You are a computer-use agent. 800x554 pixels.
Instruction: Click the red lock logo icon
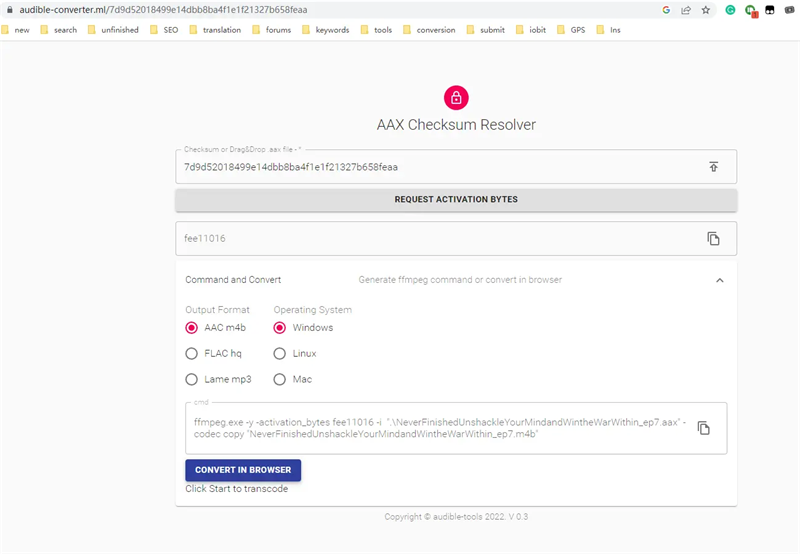456,97
